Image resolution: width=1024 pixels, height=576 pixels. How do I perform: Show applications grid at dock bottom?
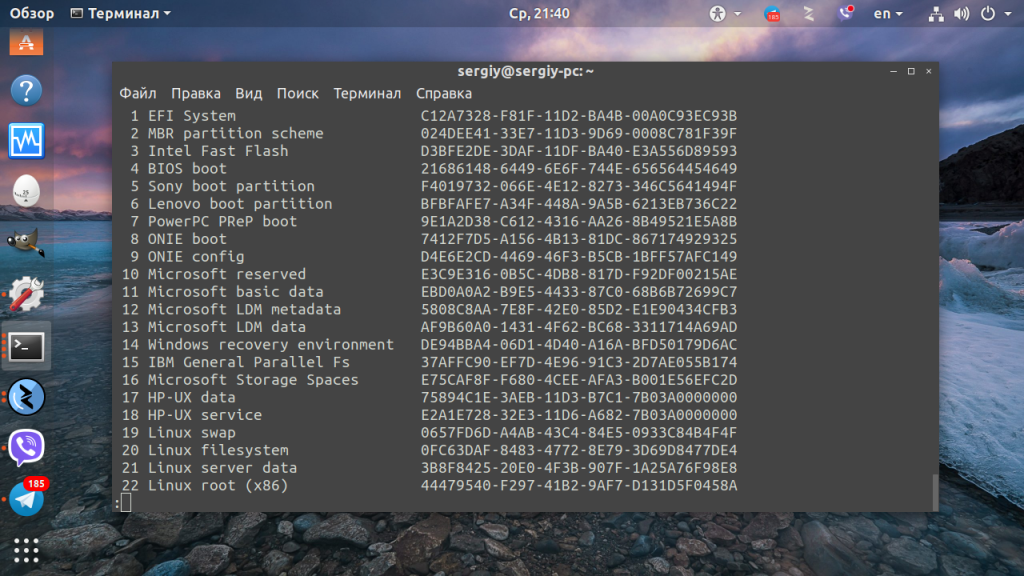[x=26, y=549]
